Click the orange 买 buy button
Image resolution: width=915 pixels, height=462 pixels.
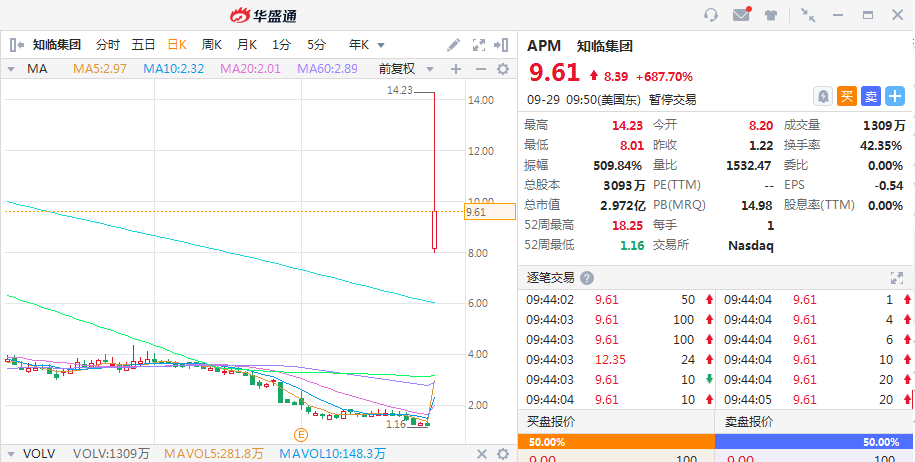[847, 96]
